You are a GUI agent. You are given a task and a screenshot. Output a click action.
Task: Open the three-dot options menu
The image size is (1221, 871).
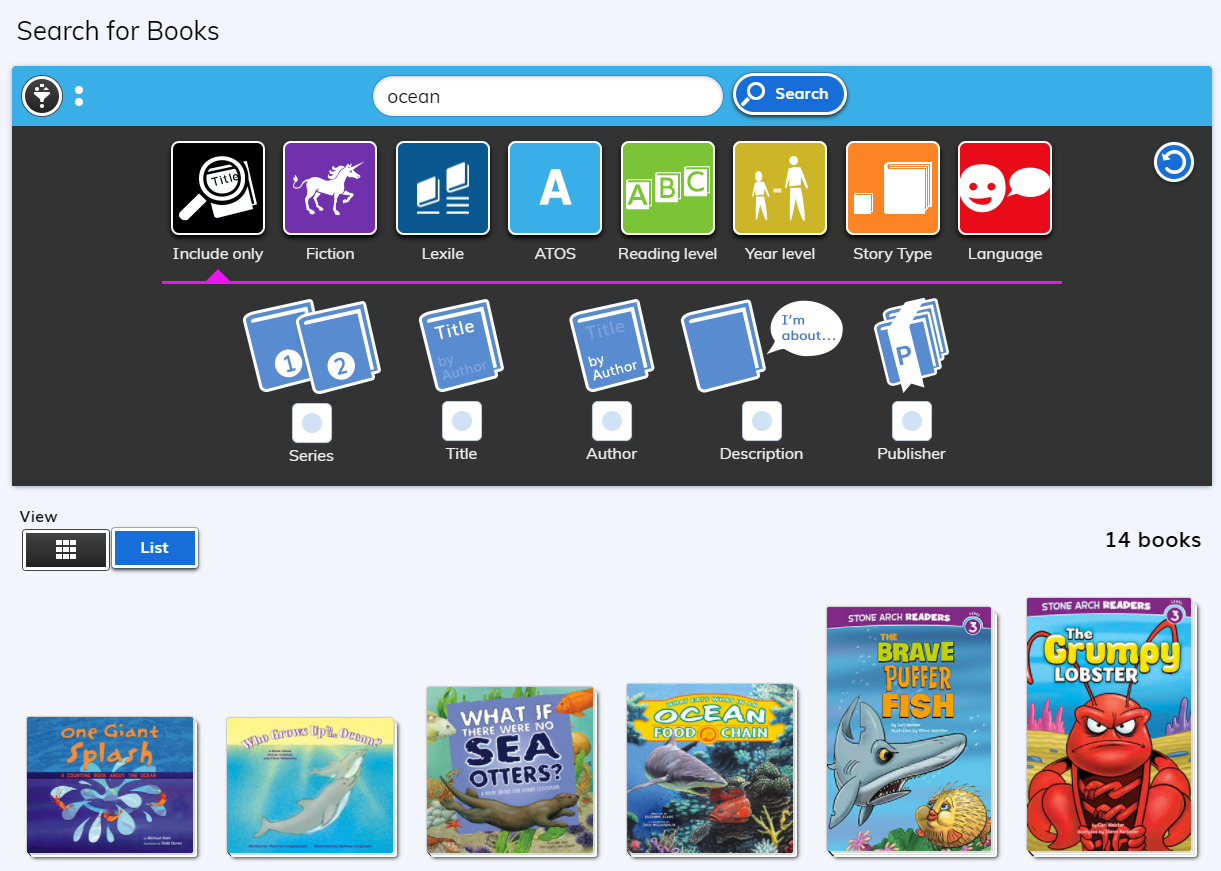click(79, 96)
